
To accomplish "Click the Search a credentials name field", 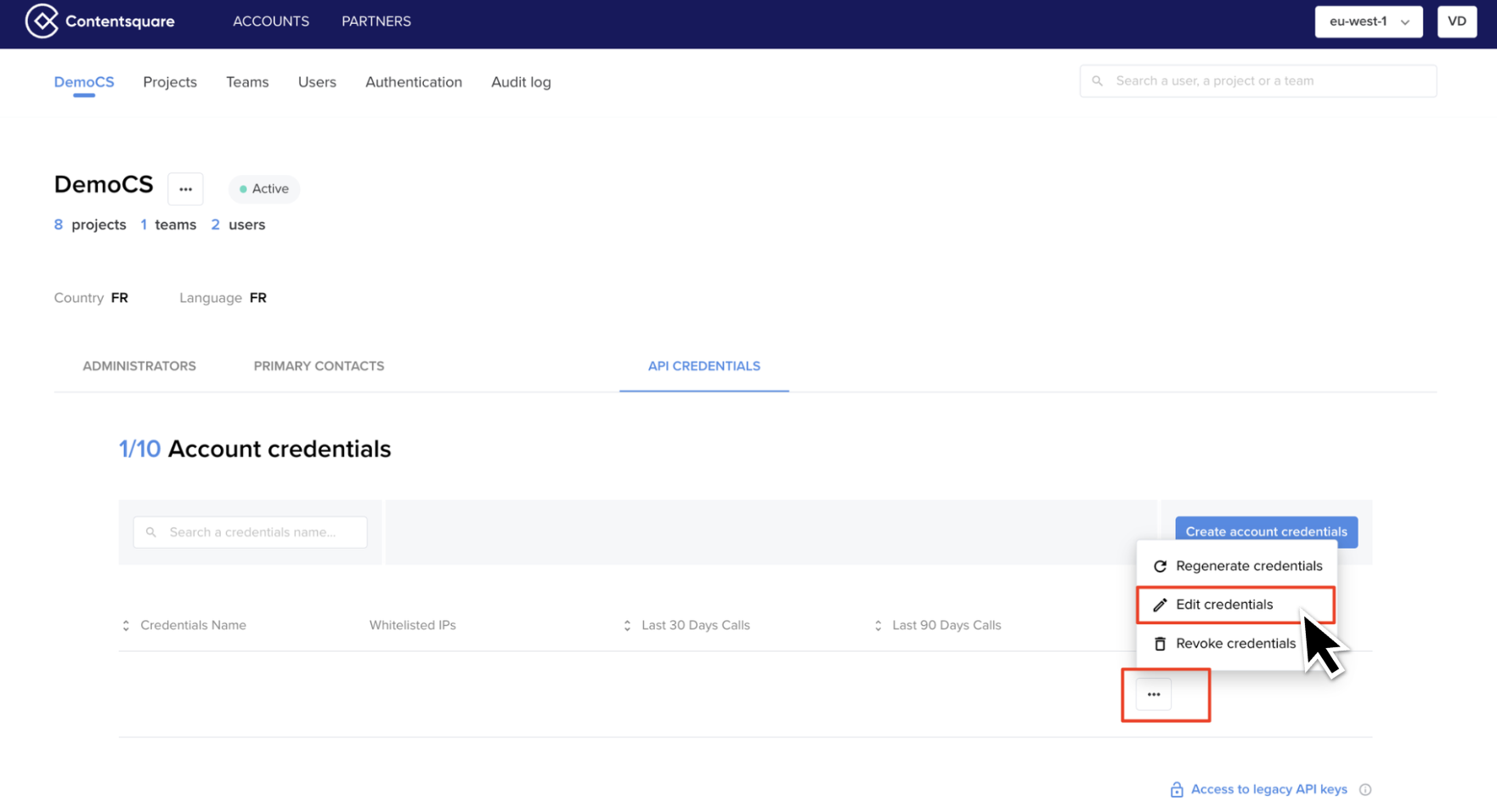I will coord(250,533).
